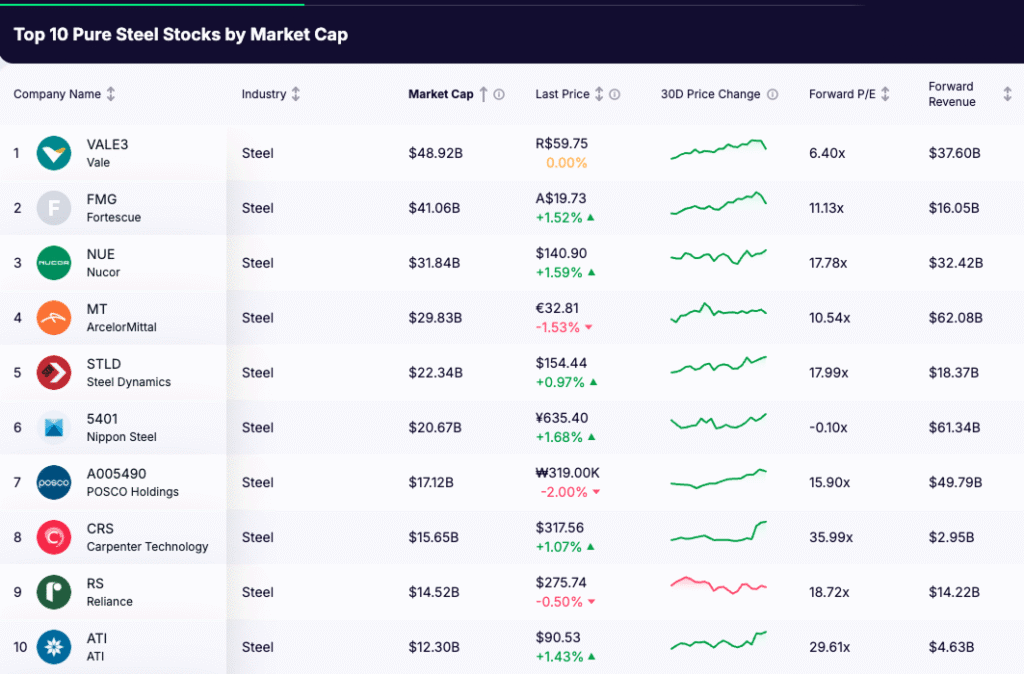The height and width of the screenshot is (674, 1024).
Task: Open the VALE3 ticker entry
Action: [x=110, y=143]
